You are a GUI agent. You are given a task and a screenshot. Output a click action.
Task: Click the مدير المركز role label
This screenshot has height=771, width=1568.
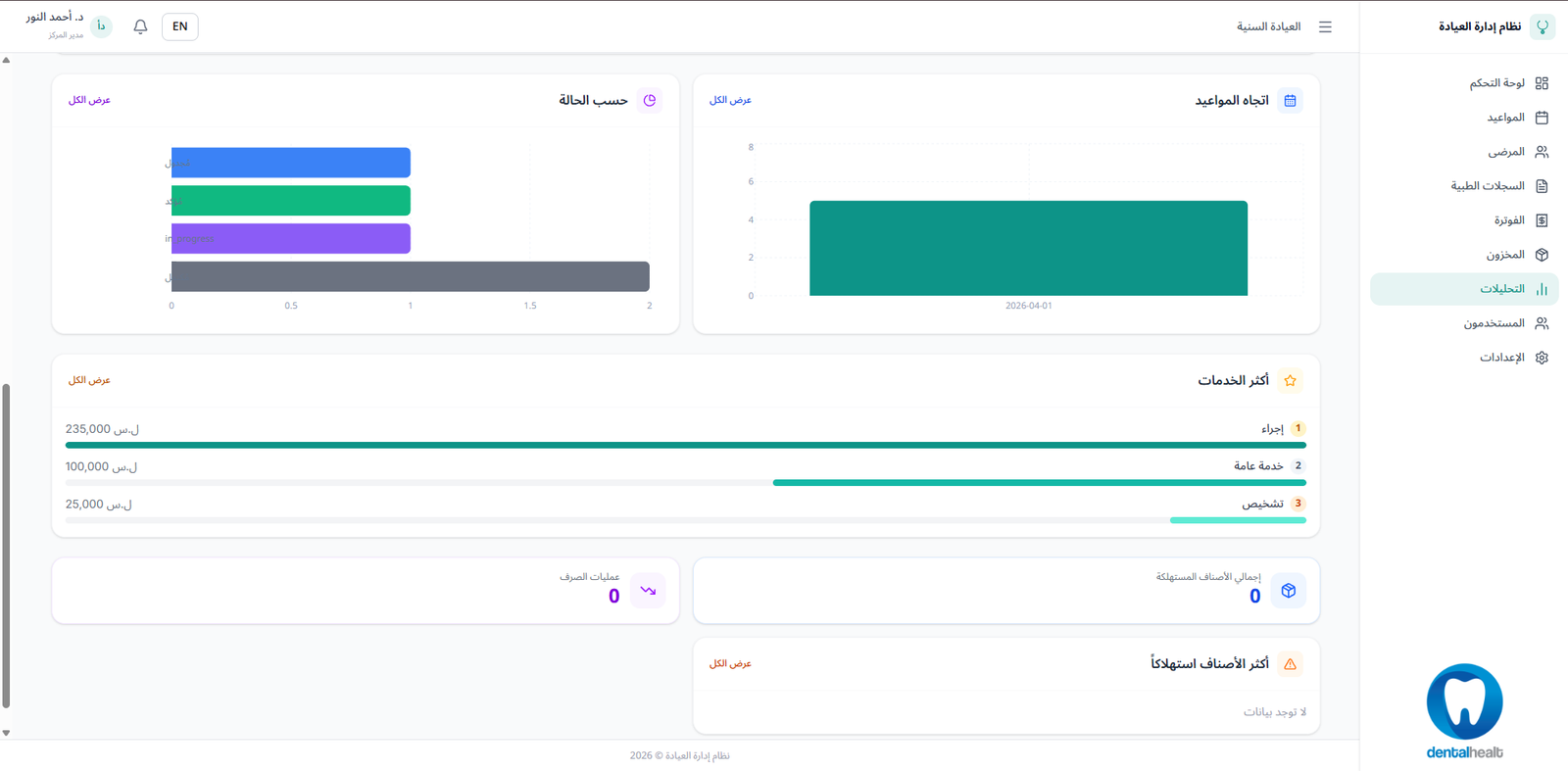66,35
